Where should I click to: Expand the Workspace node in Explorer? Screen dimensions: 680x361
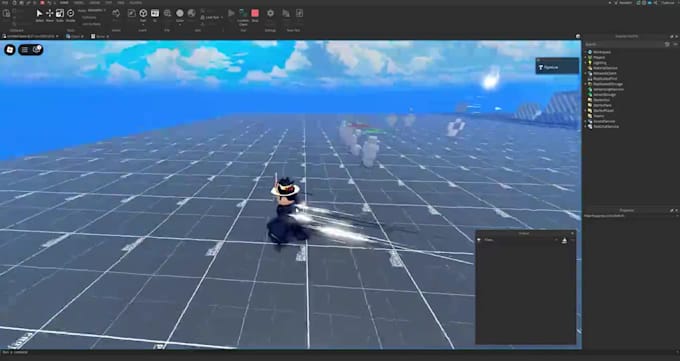click(585, 52)
